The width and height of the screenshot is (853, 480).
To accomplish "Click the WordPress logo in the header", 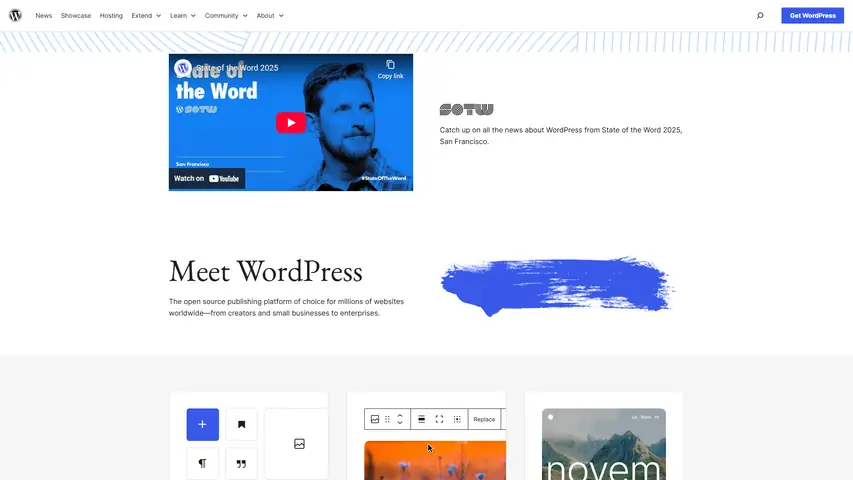I will [15, 15].
